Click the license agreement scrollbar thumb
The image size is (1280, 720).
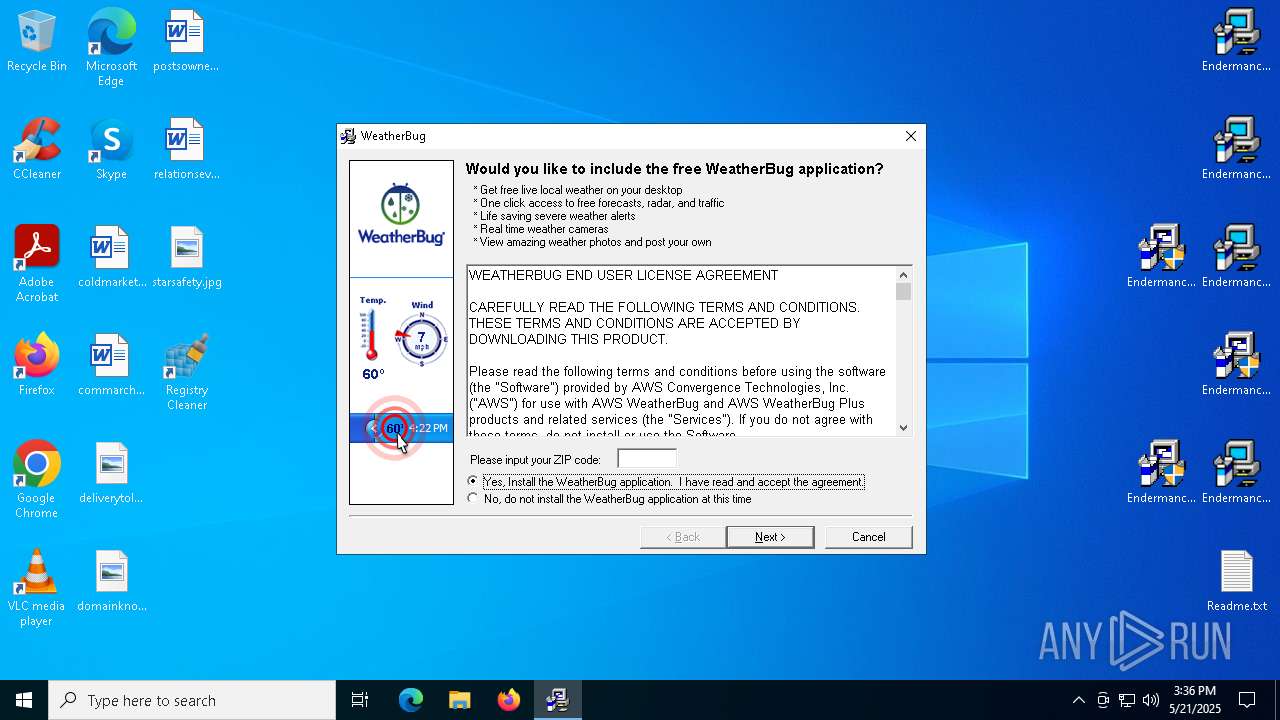point(903,292)
